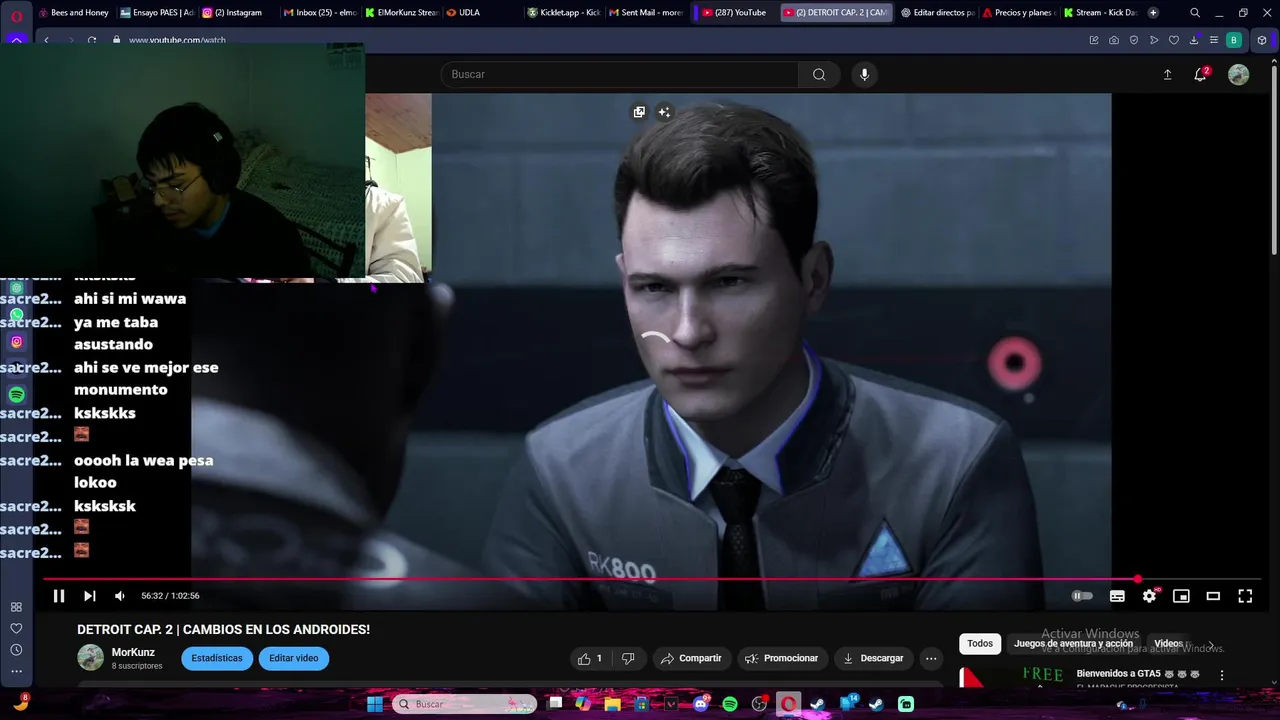This screenshot has width=1280, height=720.
Task: Switch to the Kicklet.app browser tab
Action: [564, 13]
